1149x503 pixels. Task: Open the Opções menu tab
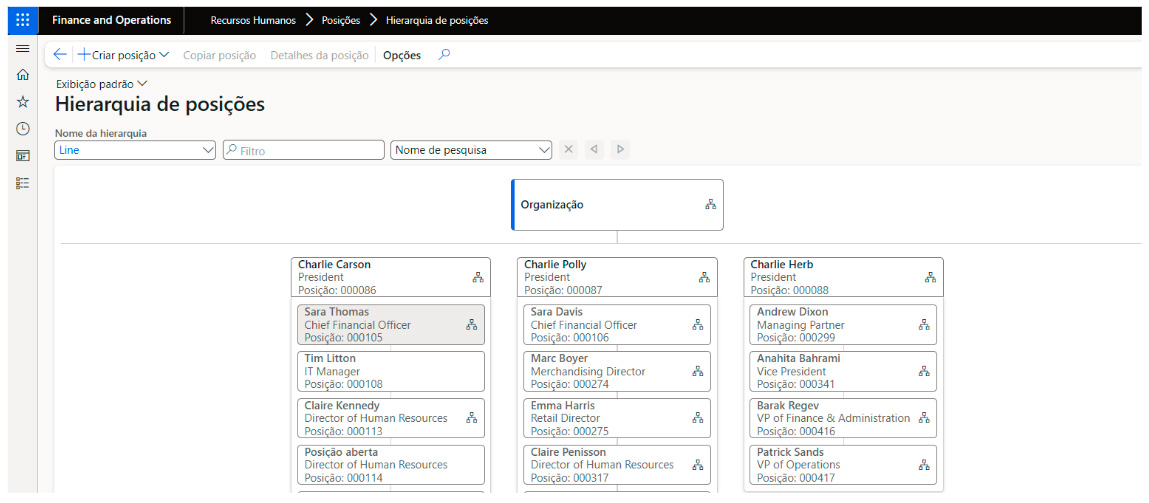(402, 55)
